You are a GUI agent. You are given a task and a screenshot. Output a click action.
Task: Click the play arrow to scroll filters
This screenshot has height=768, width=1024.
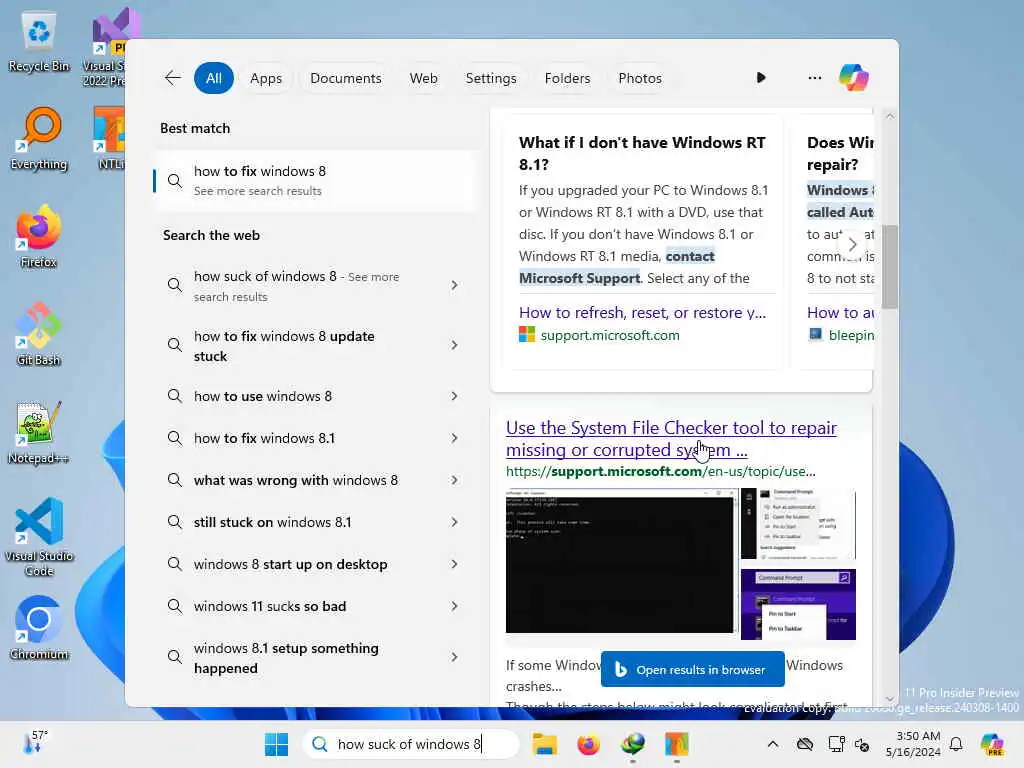[x=761, y=78]
